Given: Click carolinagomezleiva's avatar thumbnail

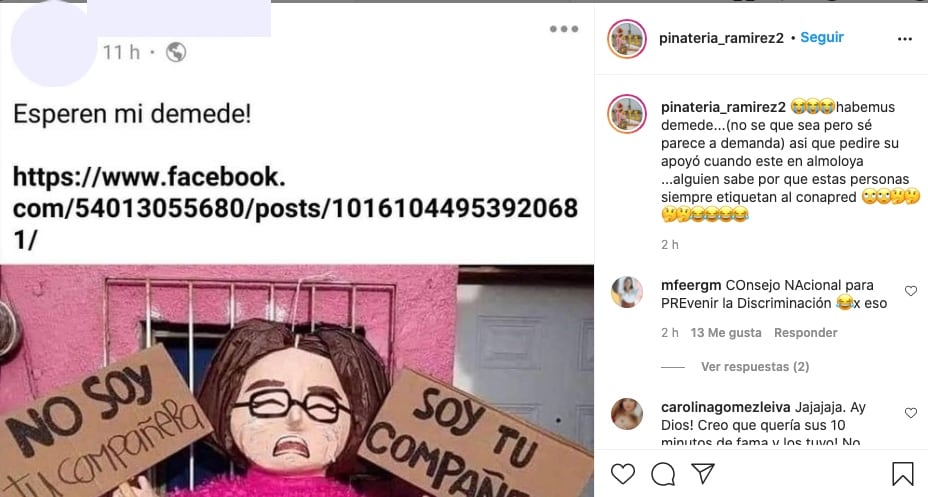Looking at the screenshot, I should click(x=627, y=414).
